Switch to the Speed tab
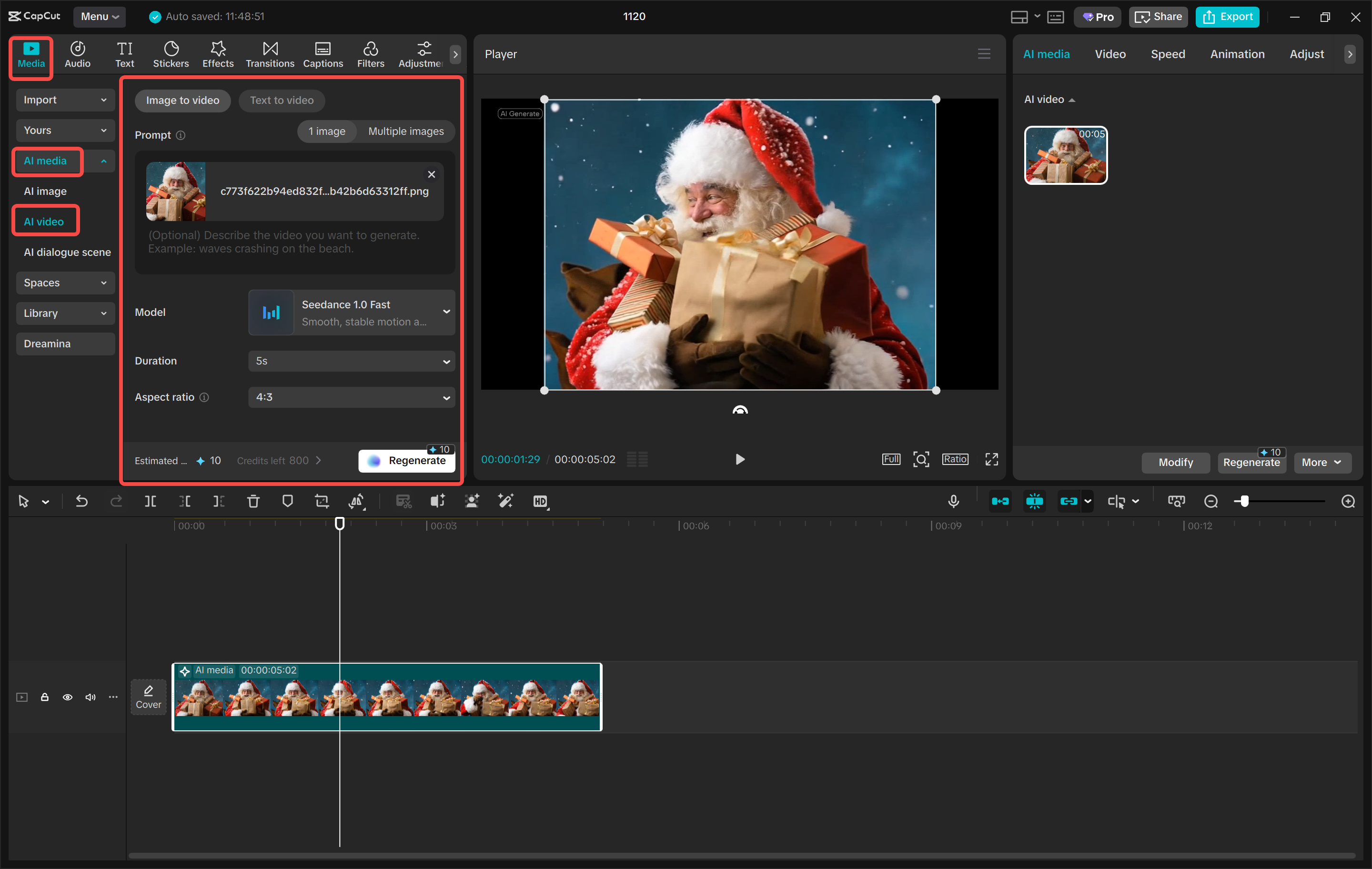Screen dimensions: 1372x869 point(1168,54)
